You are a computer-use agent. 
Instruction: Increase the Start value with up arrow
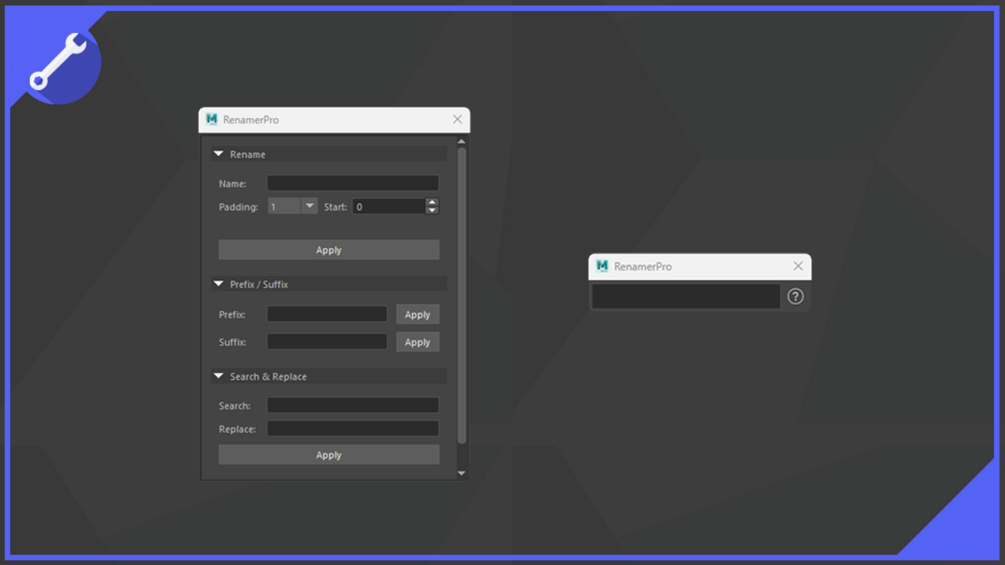point(432,202)
